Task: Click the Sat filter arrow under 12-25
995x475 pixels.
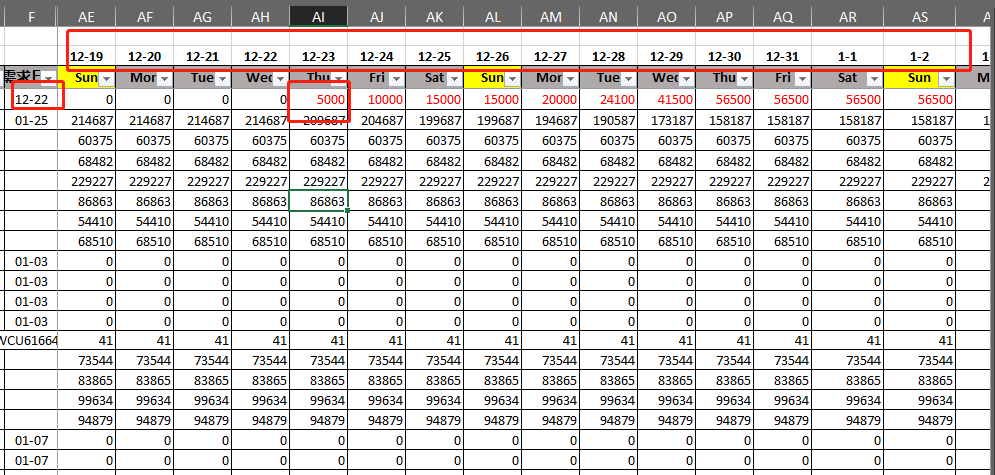Action: 454,78
